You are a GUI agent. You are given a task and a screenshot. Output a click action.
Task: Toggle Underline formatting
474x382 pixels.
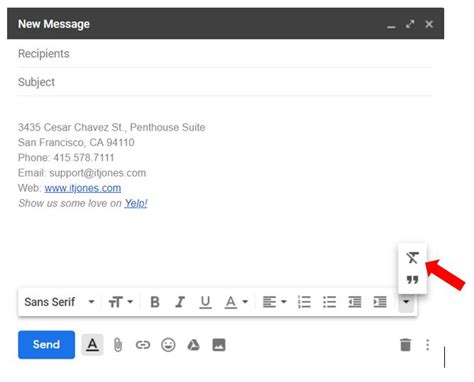[x=205, y=302]
